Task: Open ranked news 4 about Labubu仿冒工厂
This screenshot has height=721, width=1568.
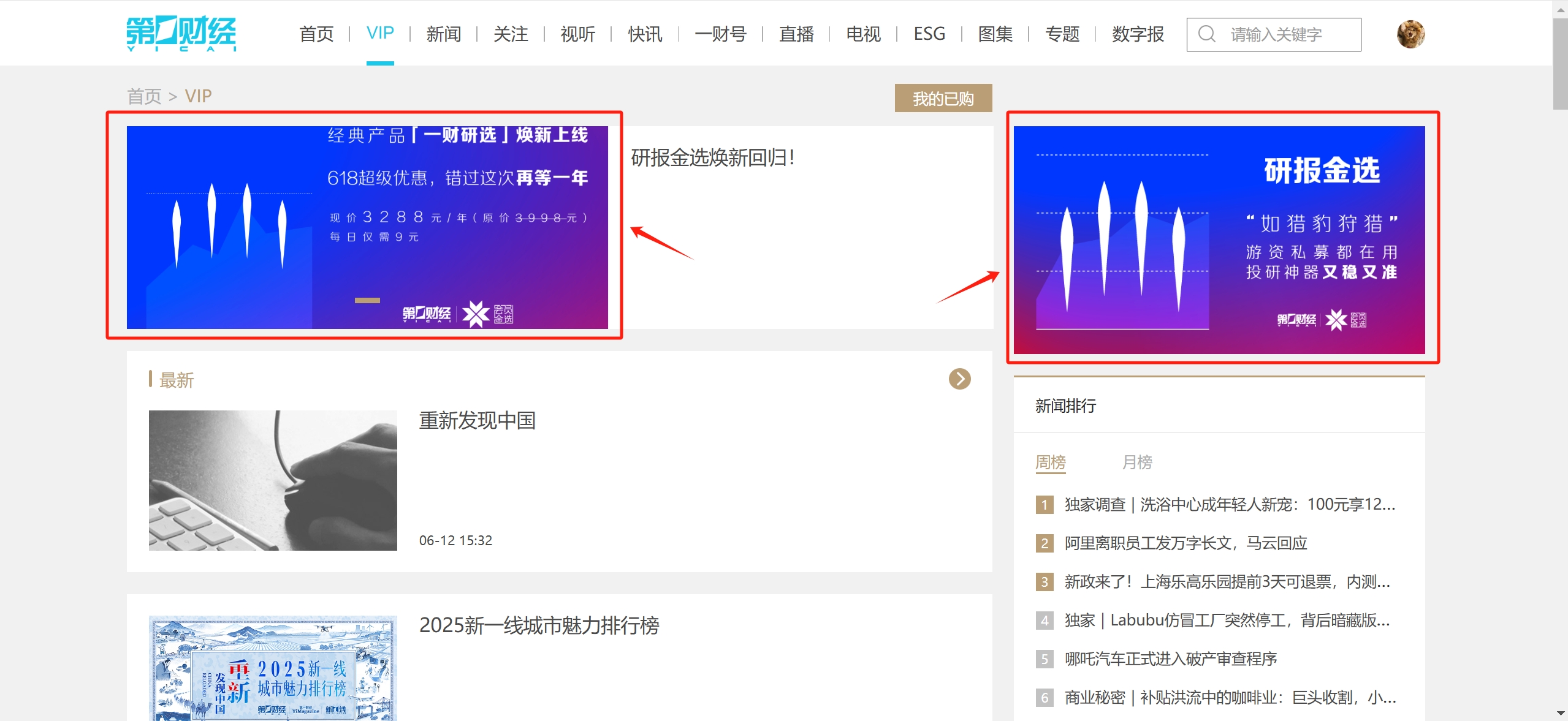Action: pos(1227,620)
